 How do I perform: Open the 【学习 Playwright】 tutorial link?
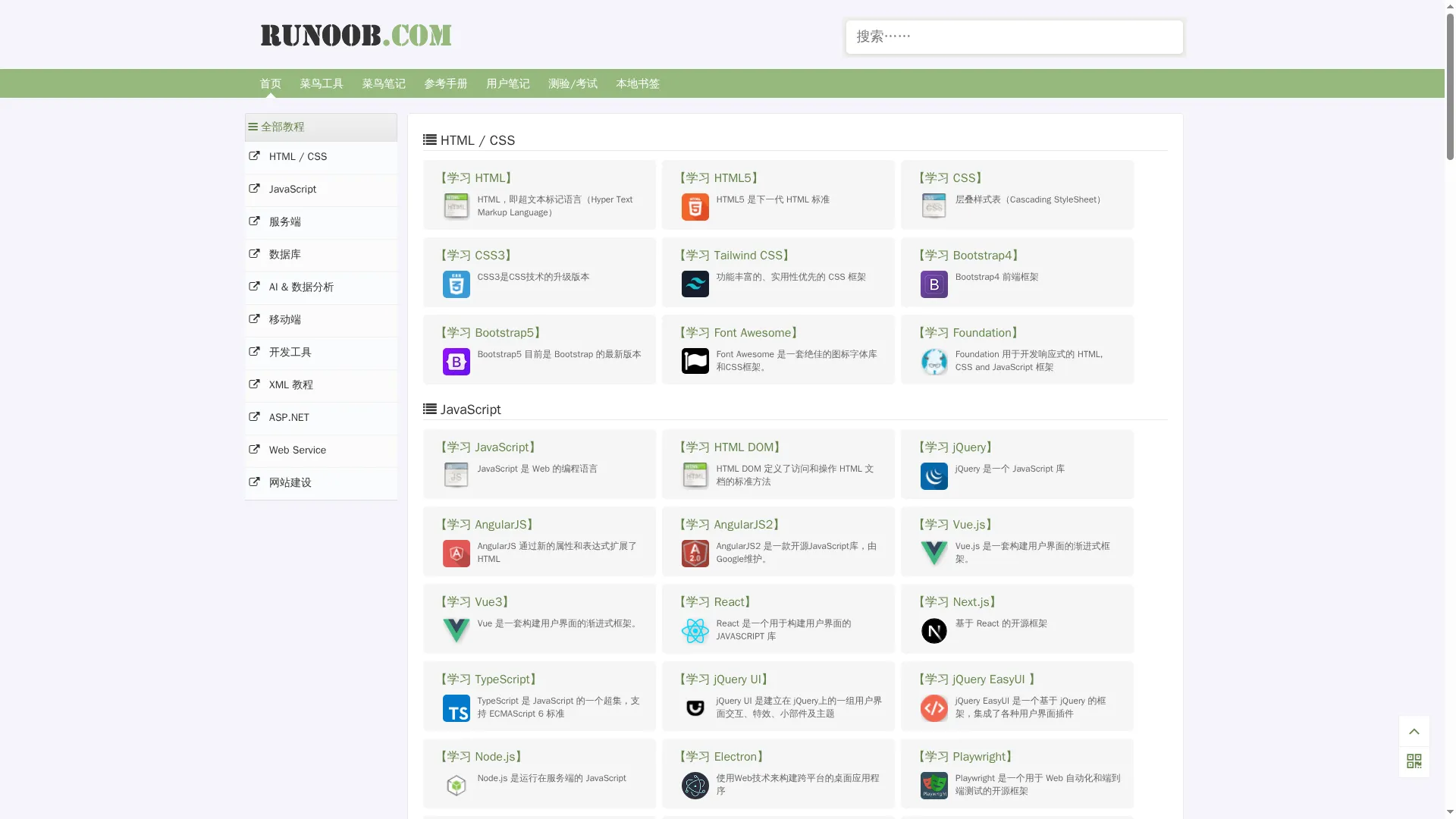[965, 757]
